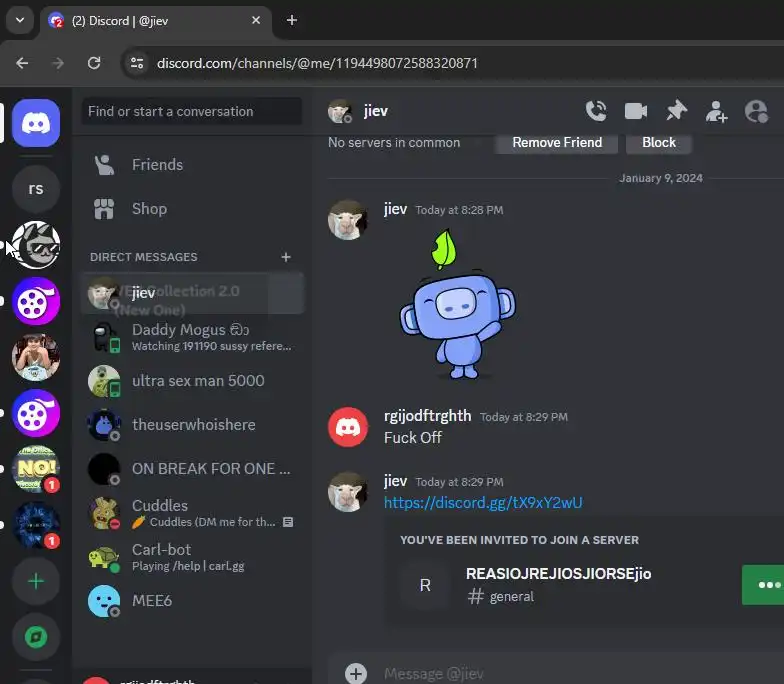784x684 pixels.
Task: Open the Friends page
Action: pyautogui.click(x=192, y=165)
